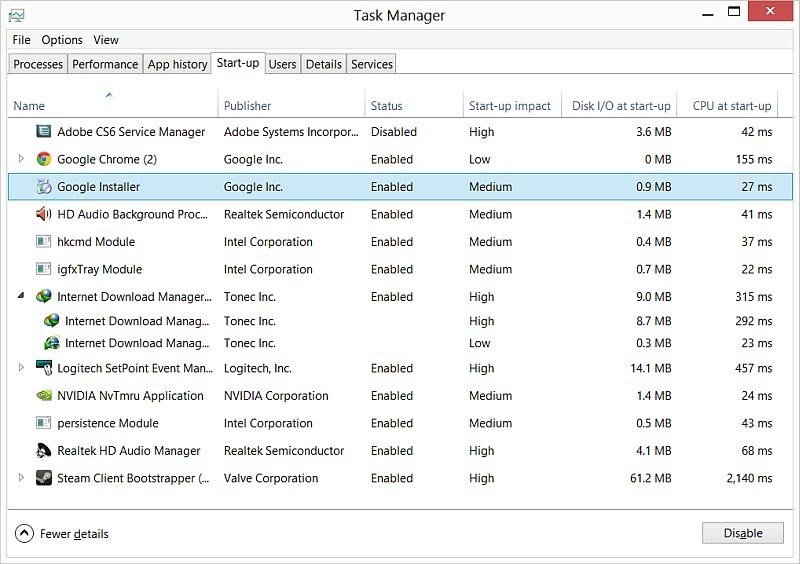Viewport: 800px width, 564px height.
Task: Click the child IDM icon with 8.7 MB
Action: (x=52, y=321)
